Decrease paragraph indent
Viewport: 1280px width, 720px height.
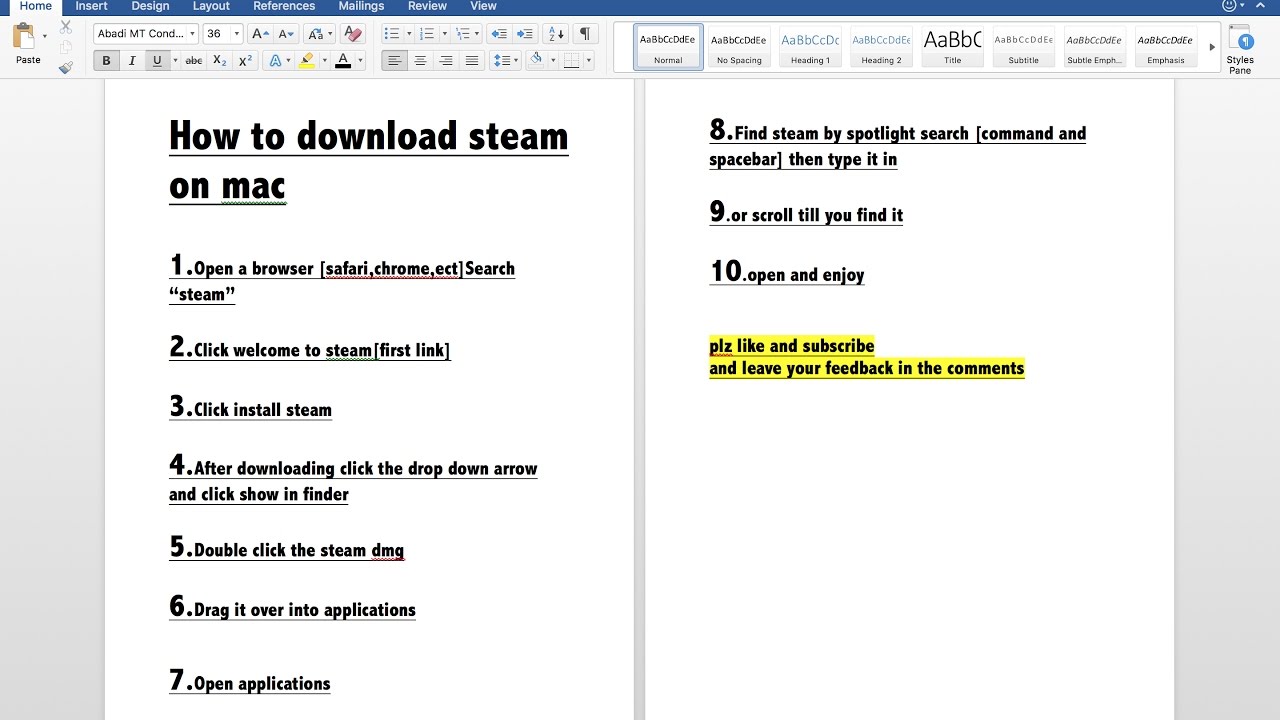click(499, 34)
